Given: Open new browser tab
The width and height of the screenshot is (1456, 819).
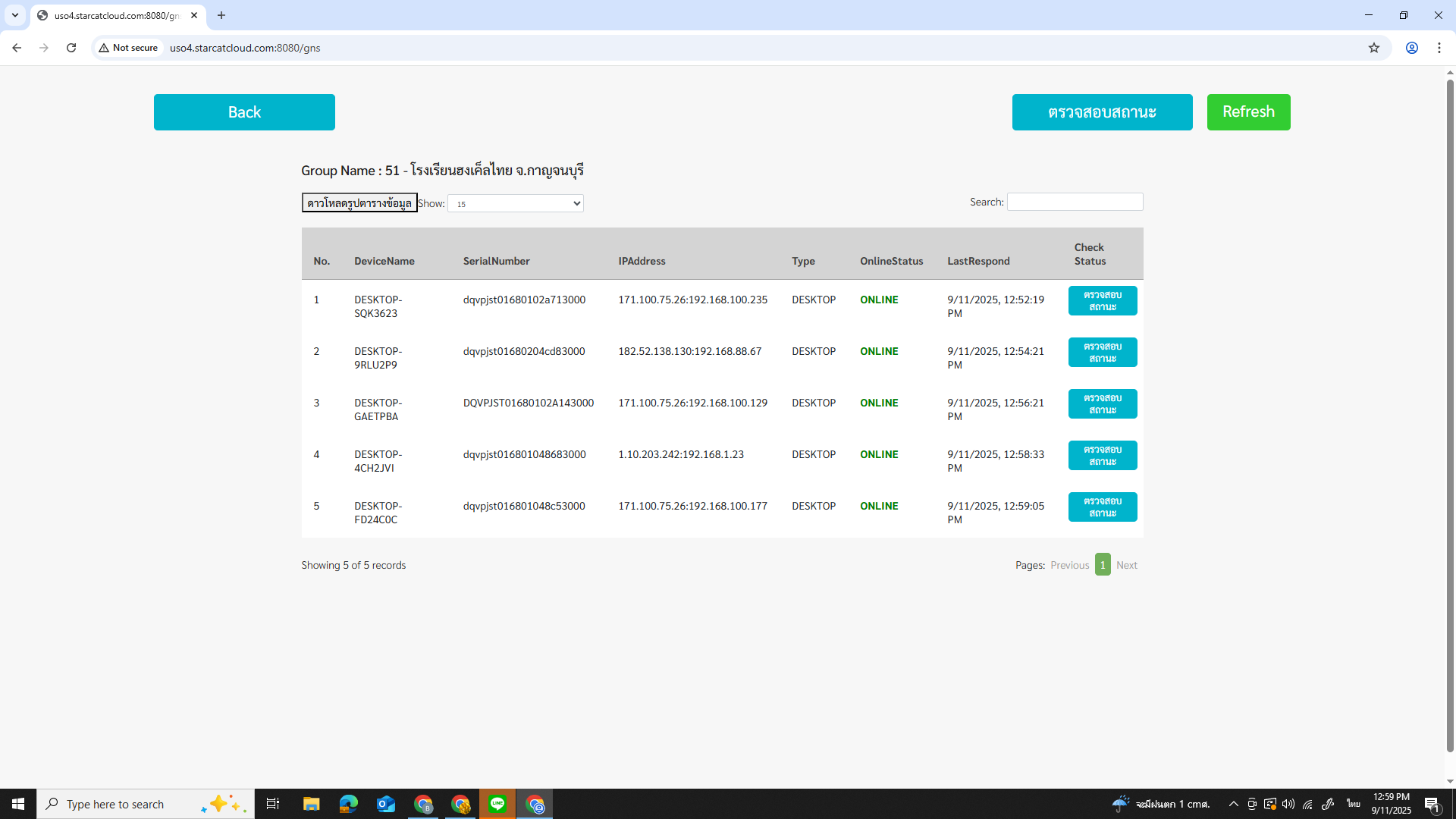Looking at the screenshot, I should click(x=221, y=15).
